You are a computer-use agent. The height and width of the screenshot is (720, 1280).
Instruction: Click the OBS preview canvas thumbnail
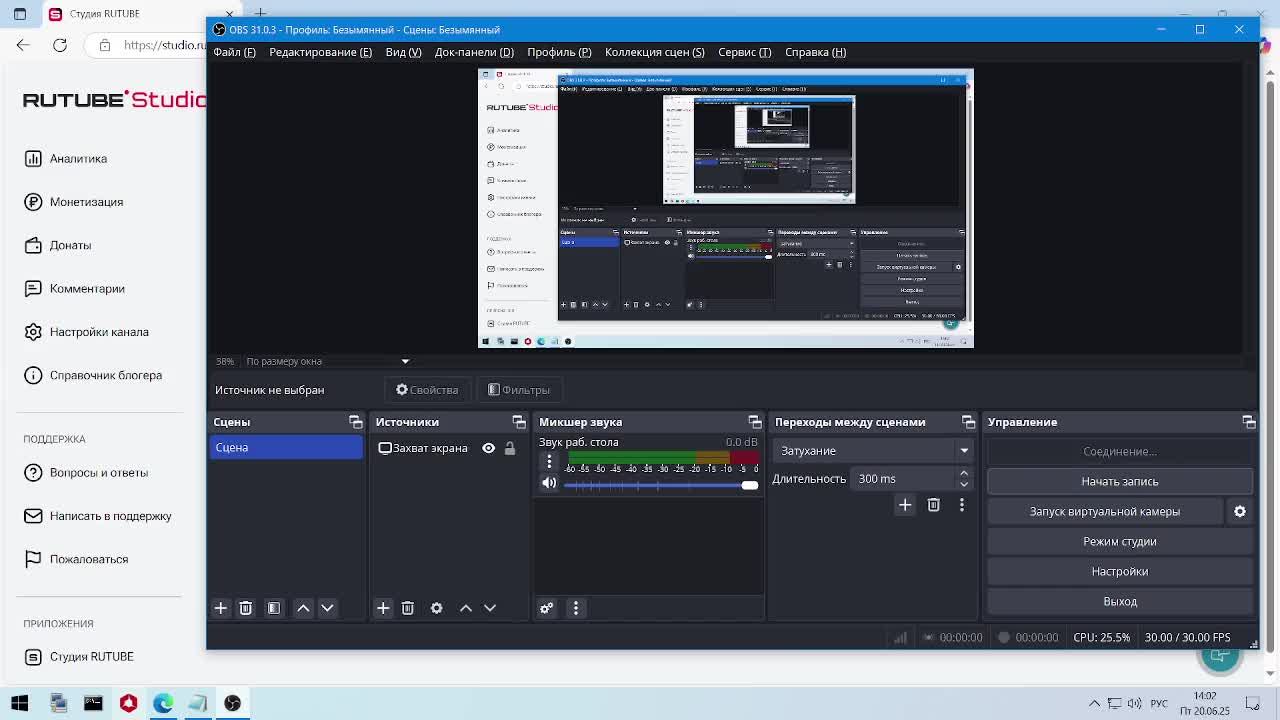tap(726, 208)
